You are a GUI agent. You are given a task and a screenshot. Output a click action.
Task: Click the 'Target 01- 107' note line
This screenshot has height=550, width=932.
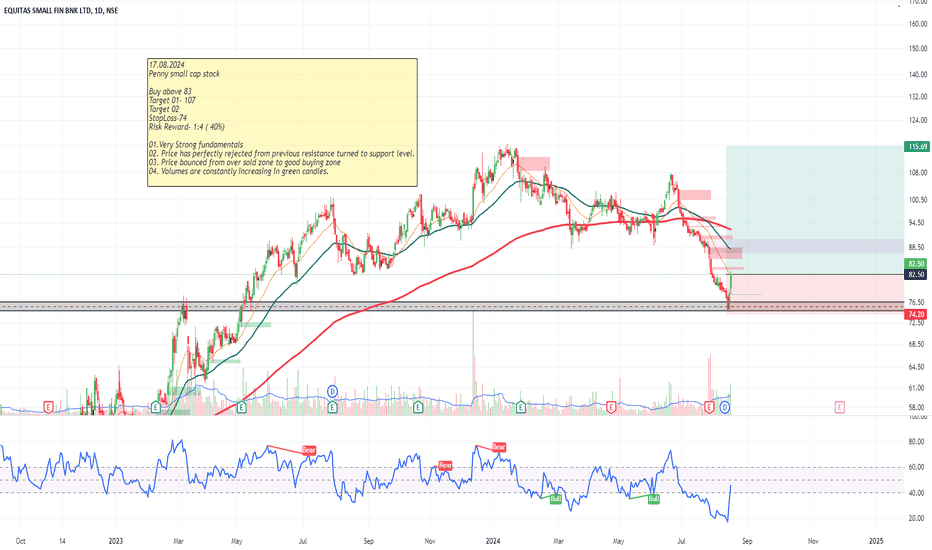tap(172, 100)
